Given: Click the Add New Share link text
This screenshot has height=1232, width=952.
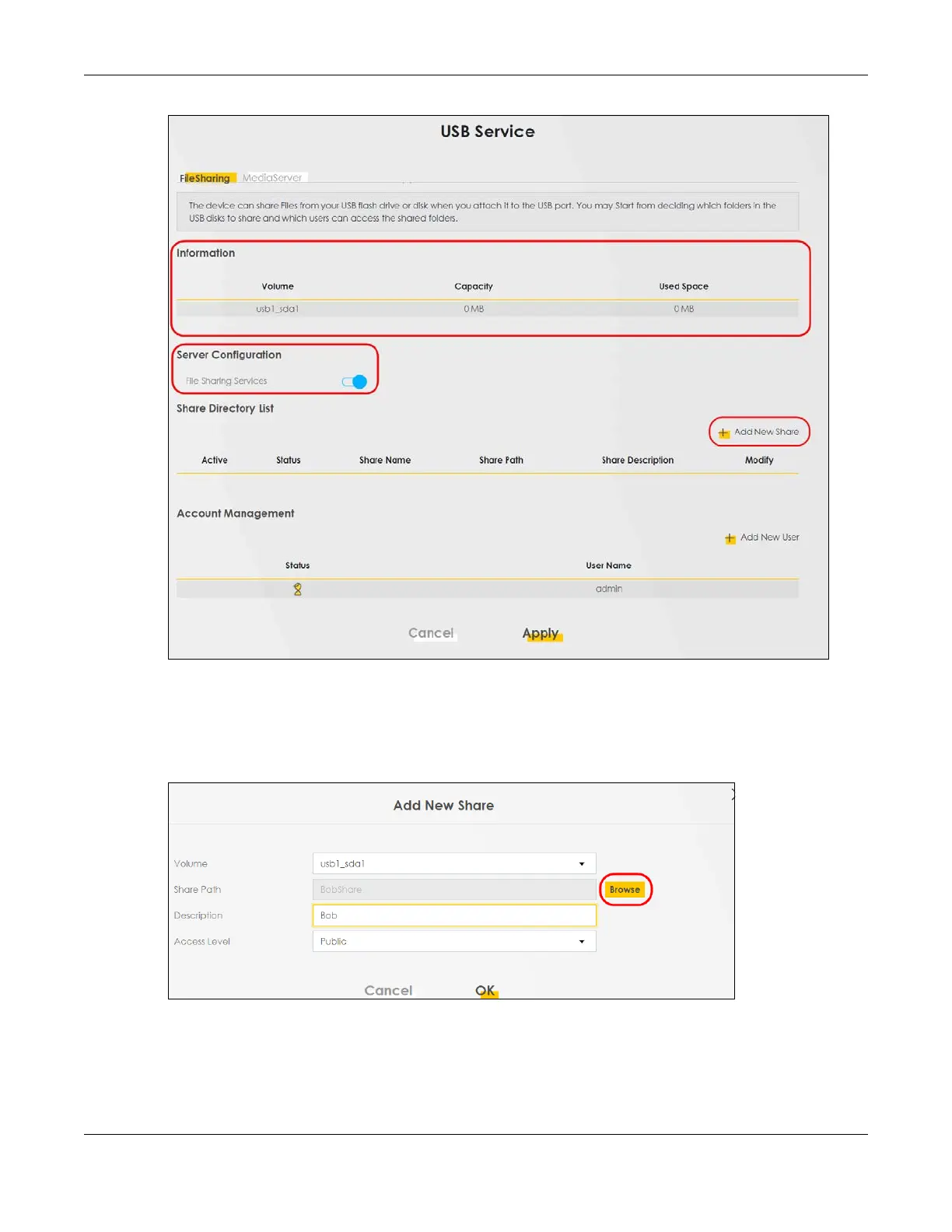Looking at the screenshot, I should coord(767,432).
